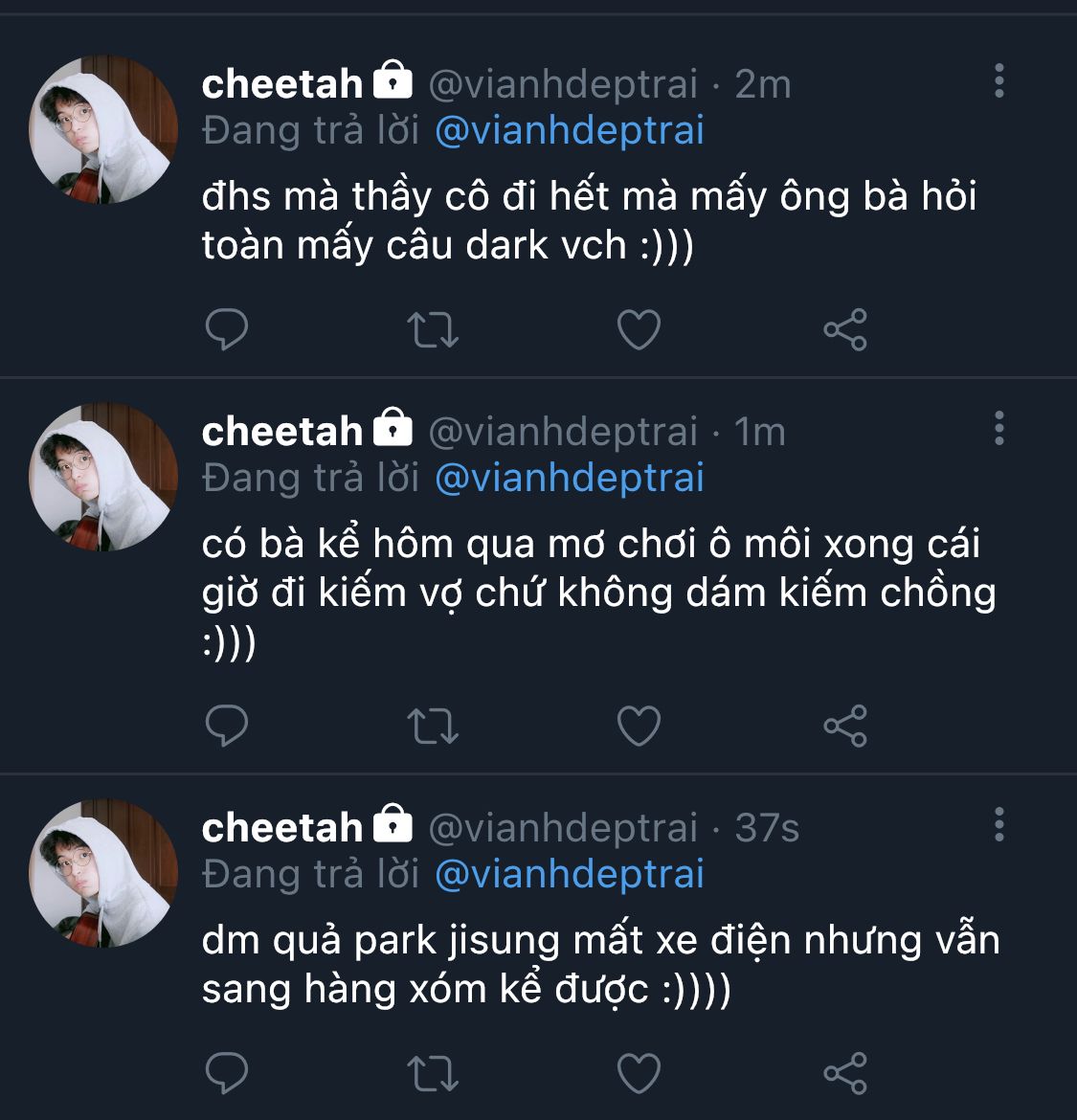
Task: Like the 'đhs mà thầy cô' tweet
Action: pos(639,330)
